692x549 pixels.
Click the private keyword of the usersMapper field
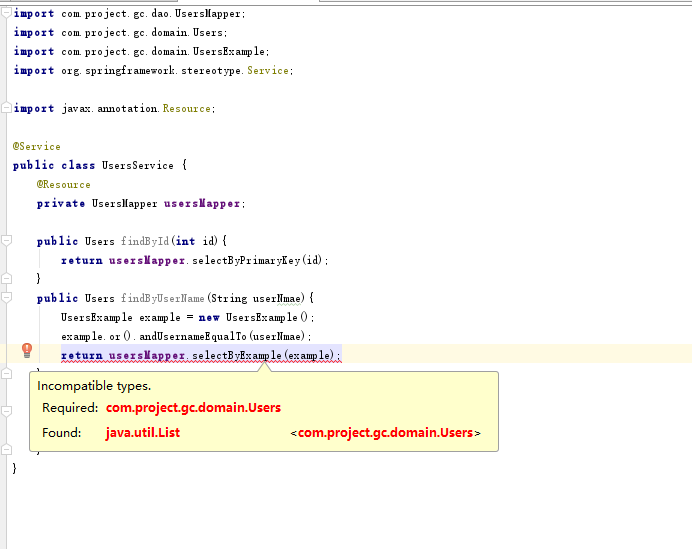click(61, 203)
